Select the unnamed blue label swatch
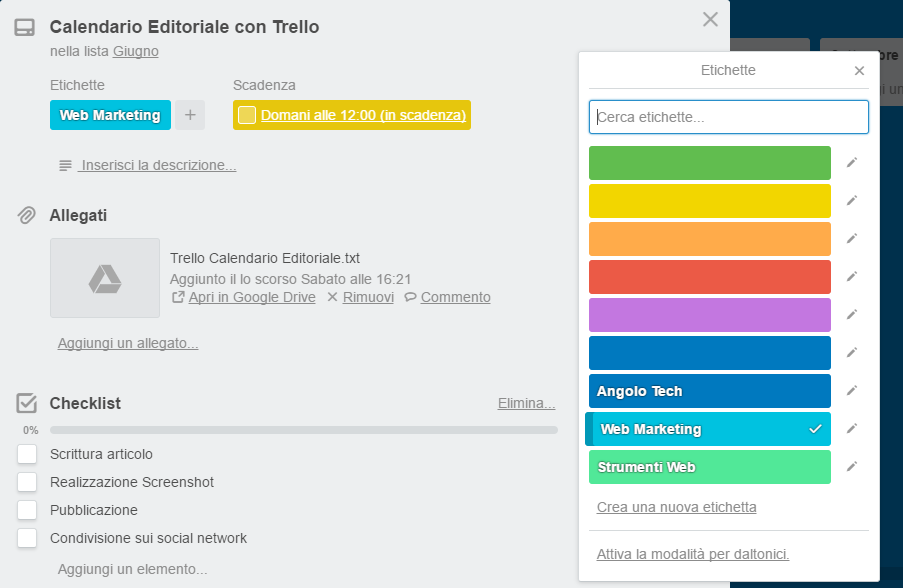Image resolution: width=903 pixels, height=588 pixels. click(x=710, y=353)
